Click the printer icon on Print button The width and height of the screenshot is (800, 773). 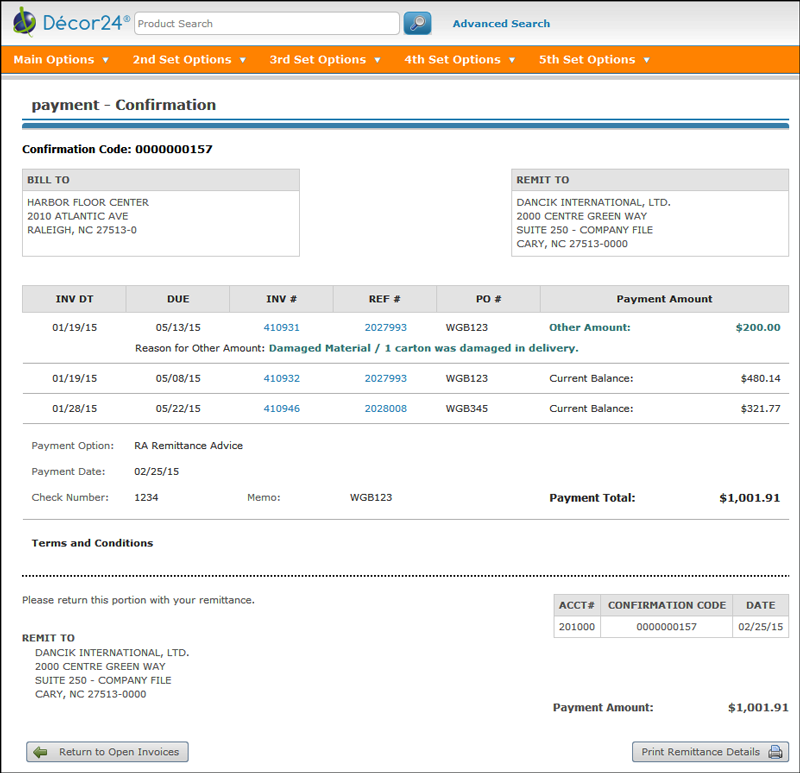click(x=775, y=752)
